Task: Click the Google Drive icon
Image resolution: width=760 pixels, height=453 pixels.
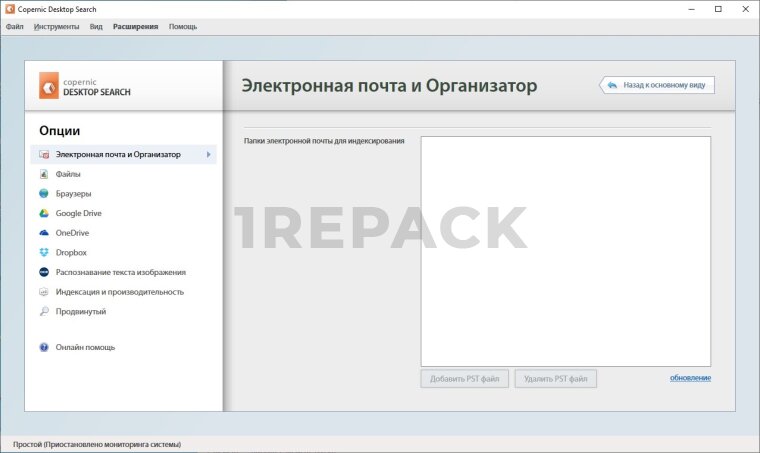Action: click(x=44, y=213)
